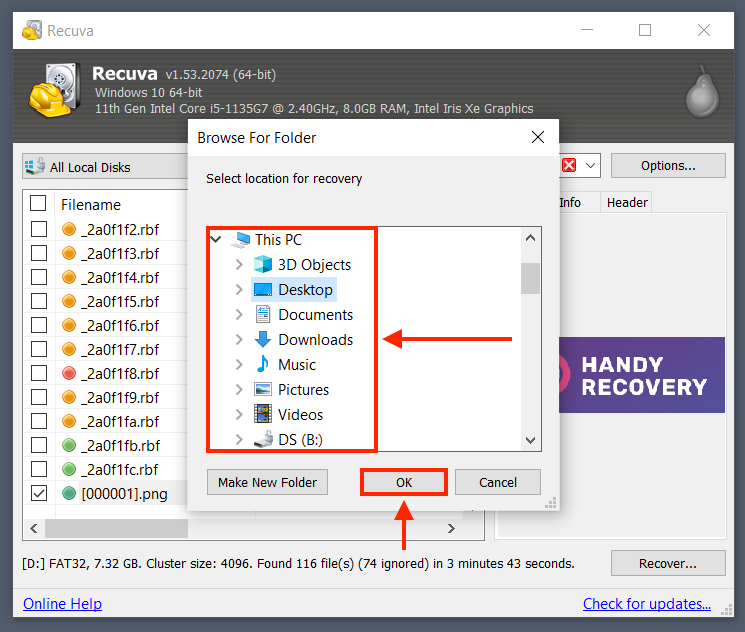Check the box for _2a0f1f5.rbf
745x632 pixels.
pos(39,301)
